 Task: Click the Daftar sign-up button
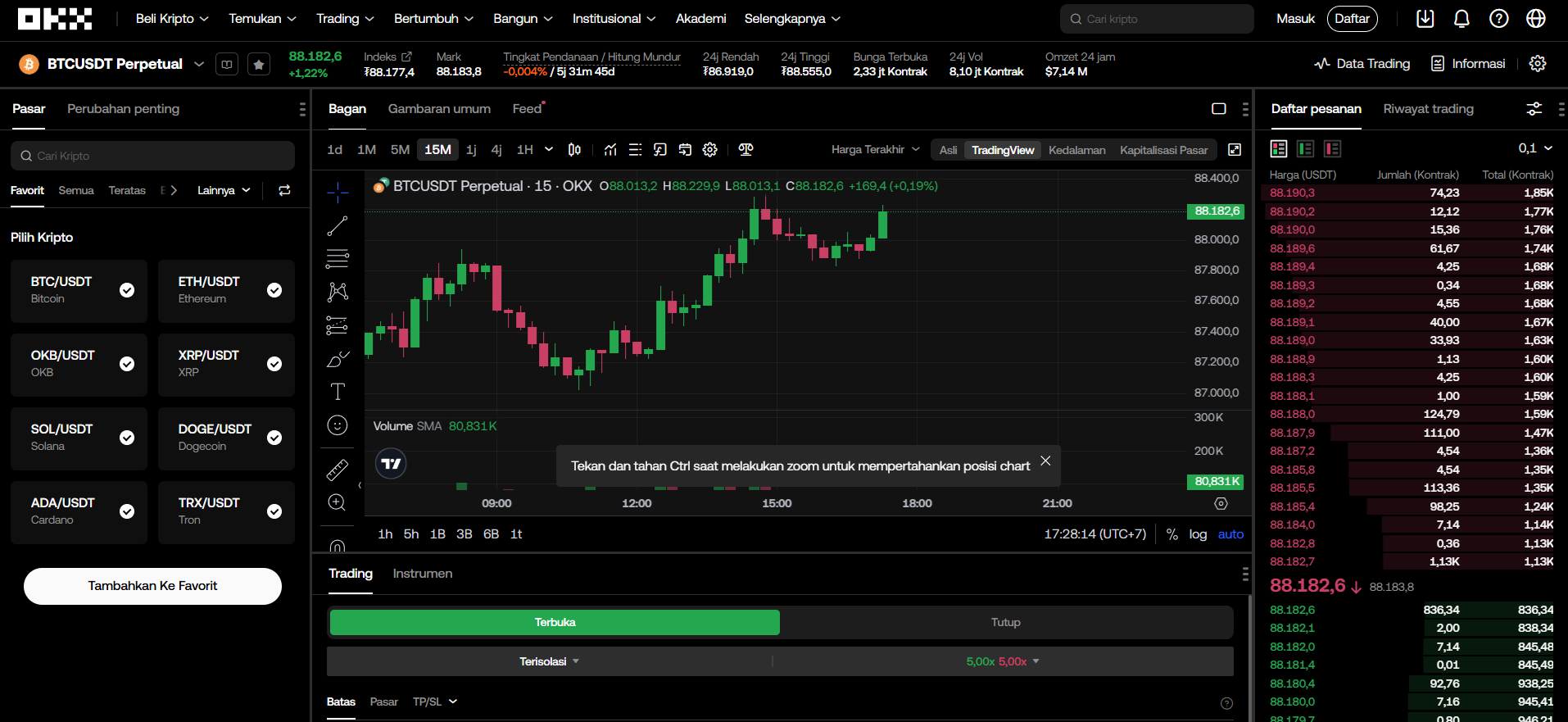click(1352, 19)
